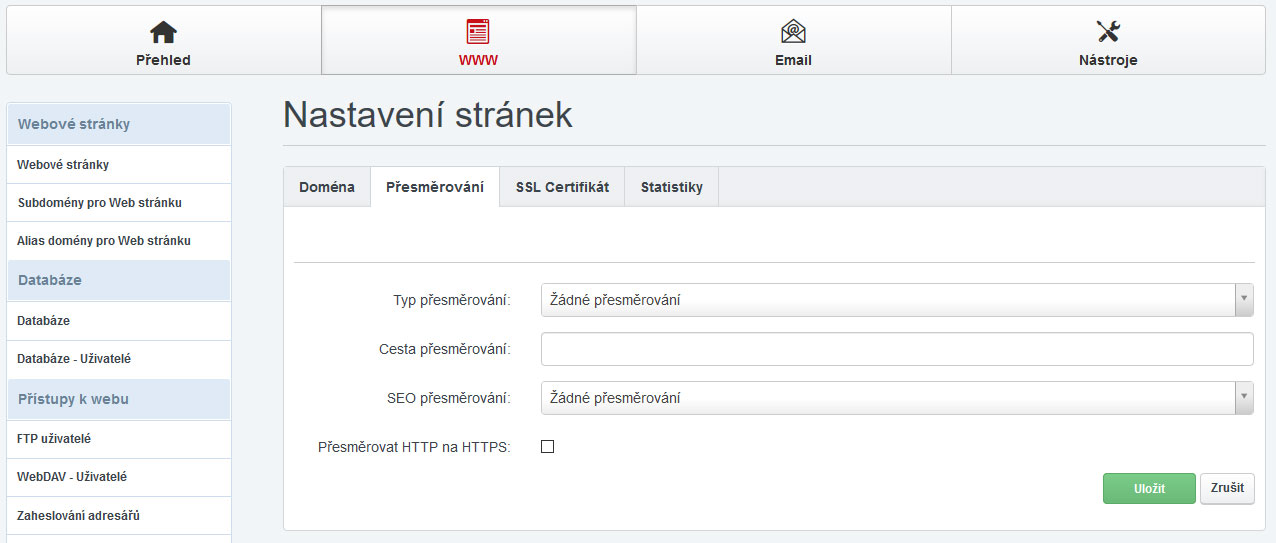Viewport: 1276px width, 543px height.
Task: Switch to the Doména tab
Action: 327,187
